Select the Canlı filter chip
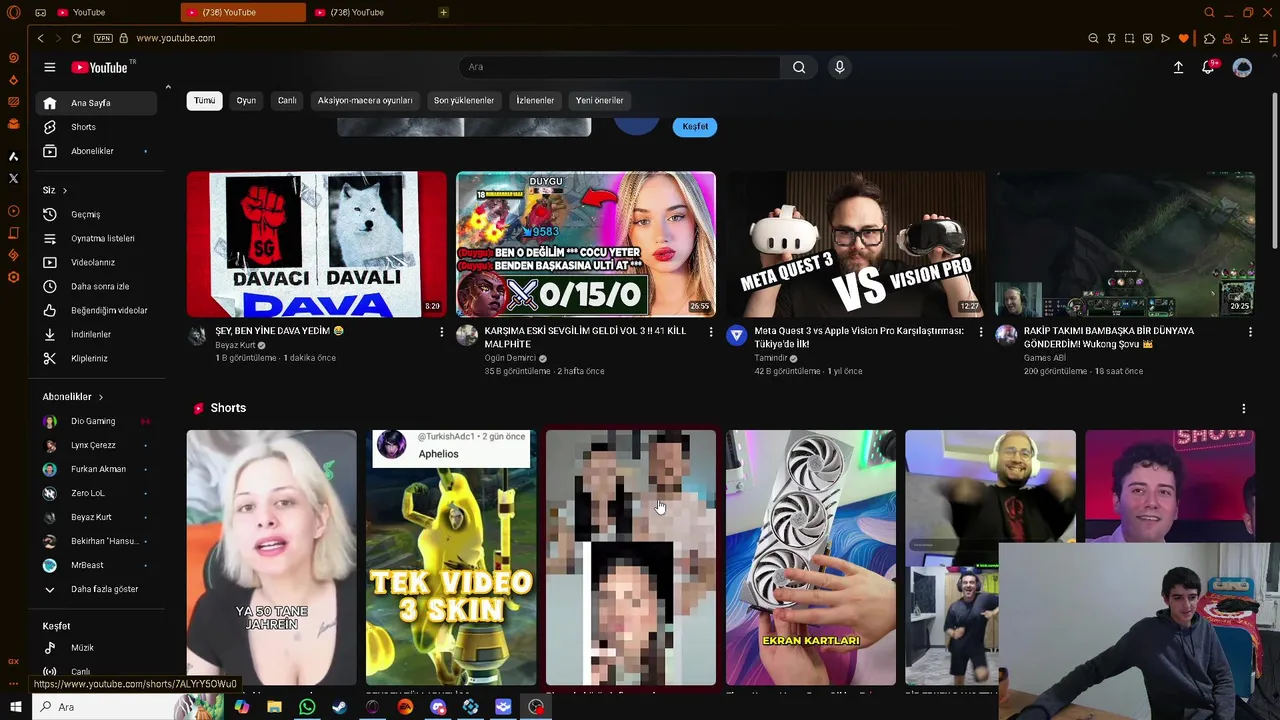Screen dimensions: 1280x720 click(287, 101)
